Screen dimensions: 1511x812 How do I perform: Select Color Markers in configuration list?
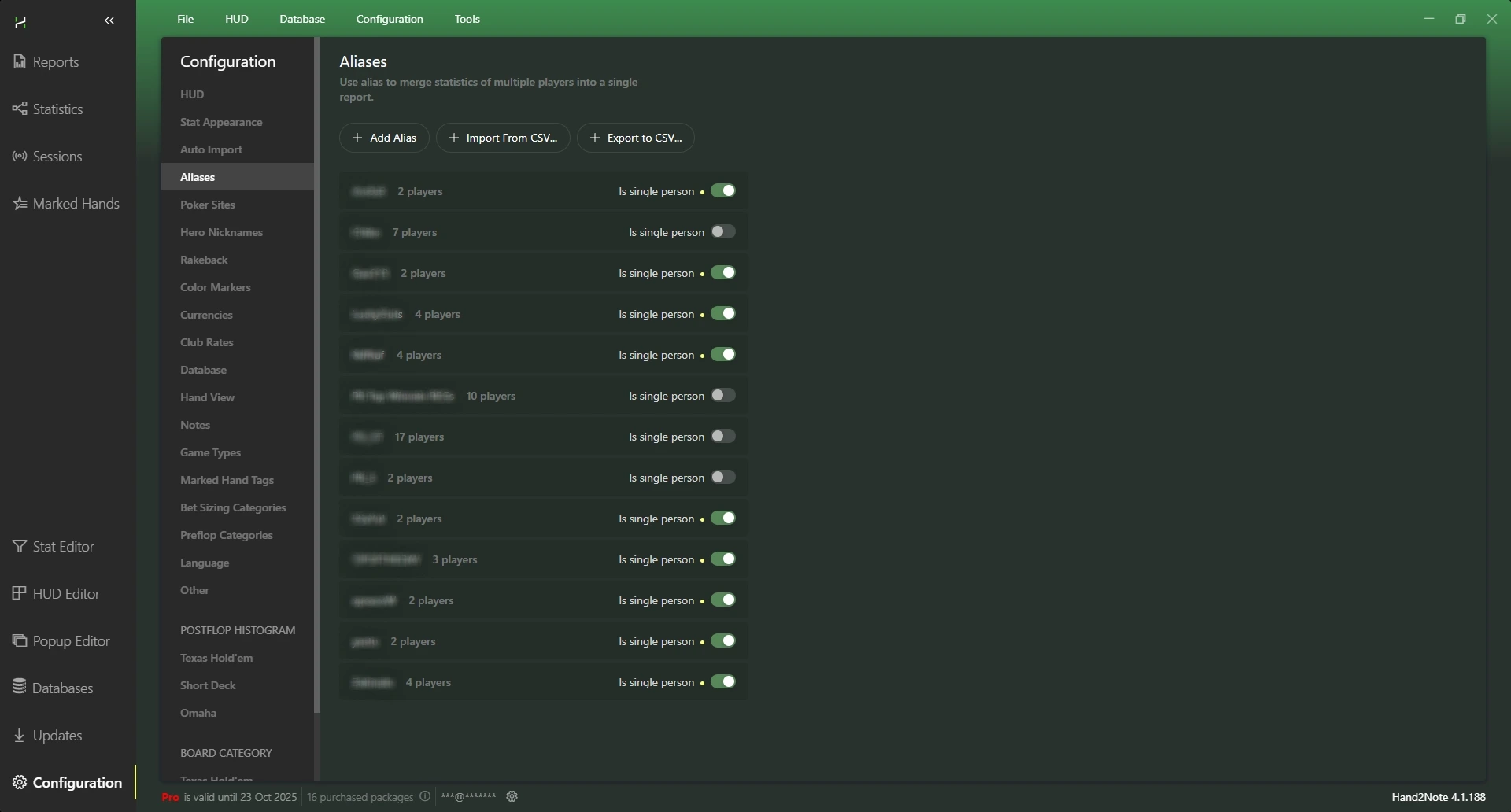(x=216, y=287)
